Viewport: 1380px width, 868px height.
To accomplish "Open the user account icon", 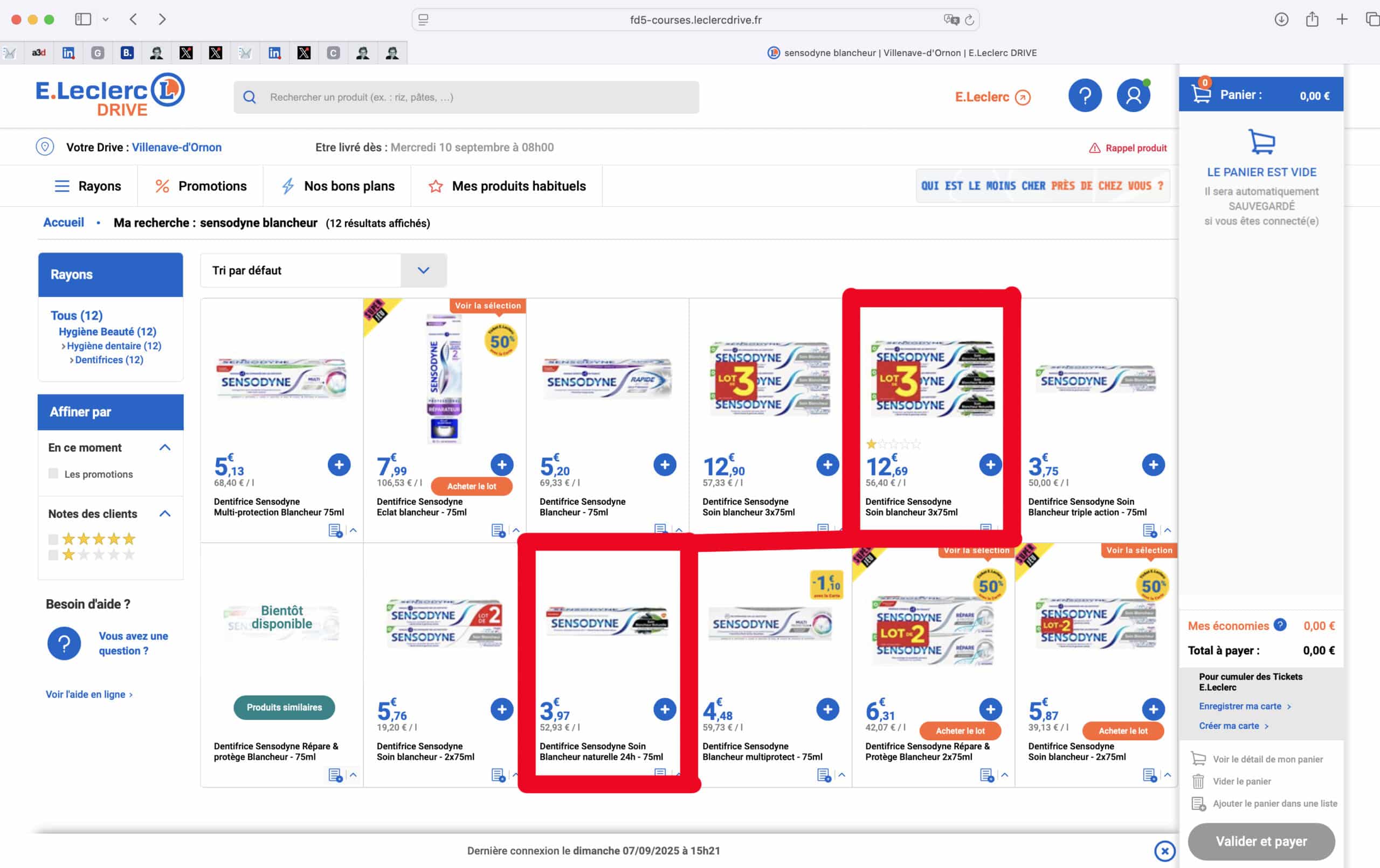I will pos(1133,95).
